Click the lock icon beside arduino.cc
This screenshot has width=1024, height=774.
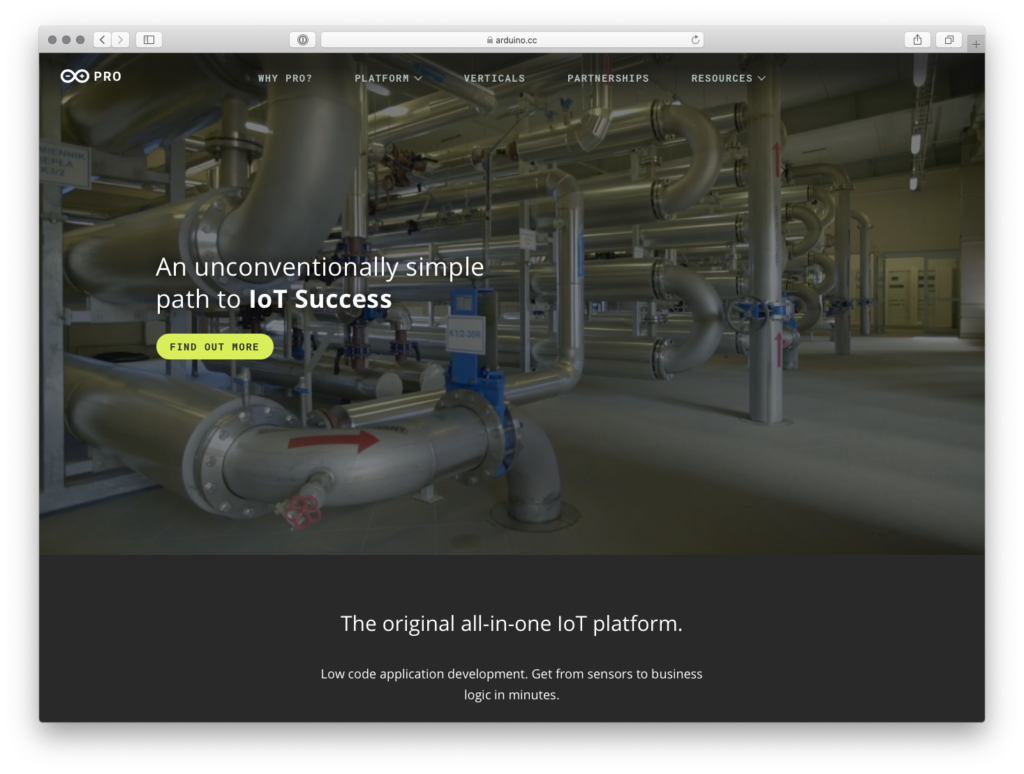pyautogui.click(x=490, y=41)
